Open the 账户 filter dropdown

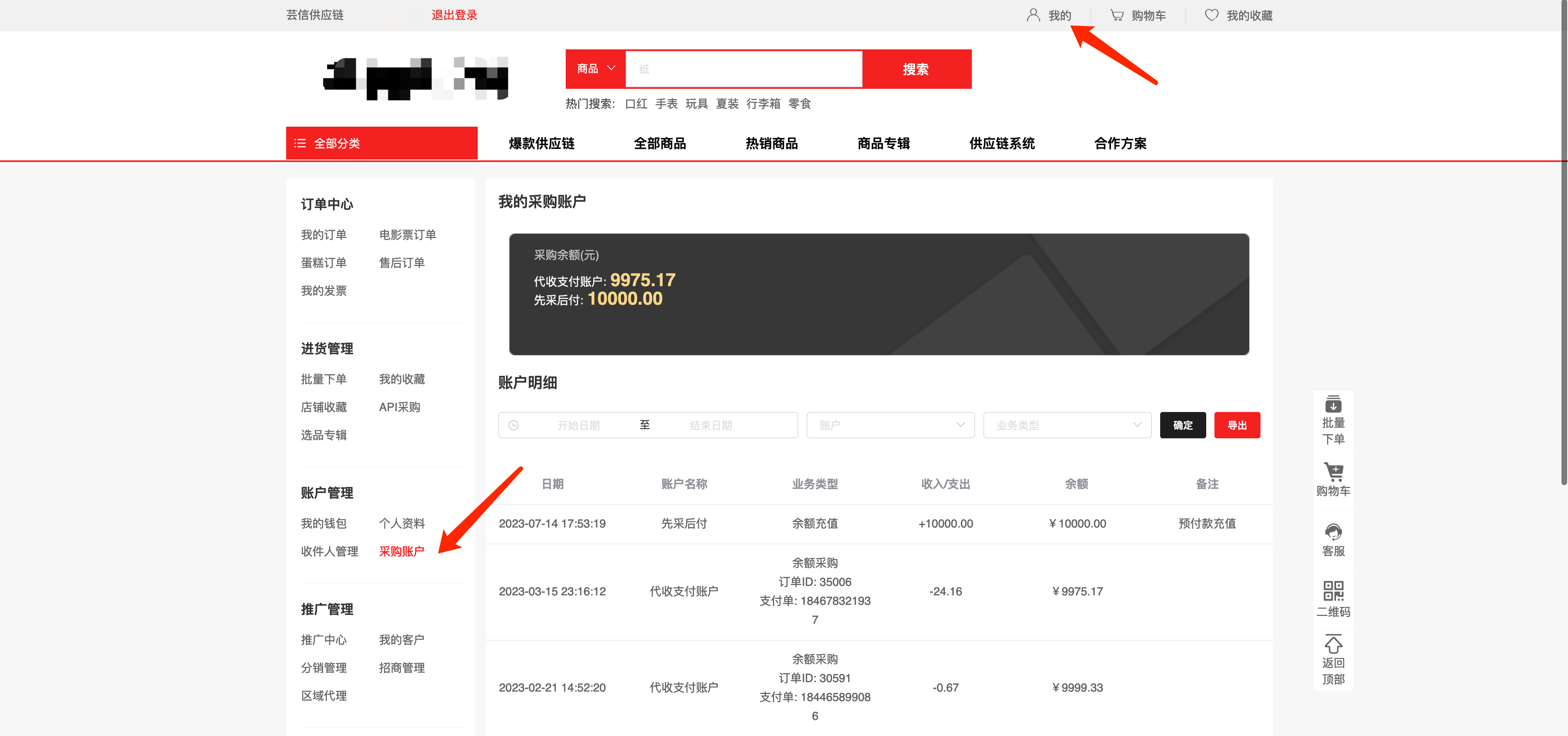coord(890,426)
